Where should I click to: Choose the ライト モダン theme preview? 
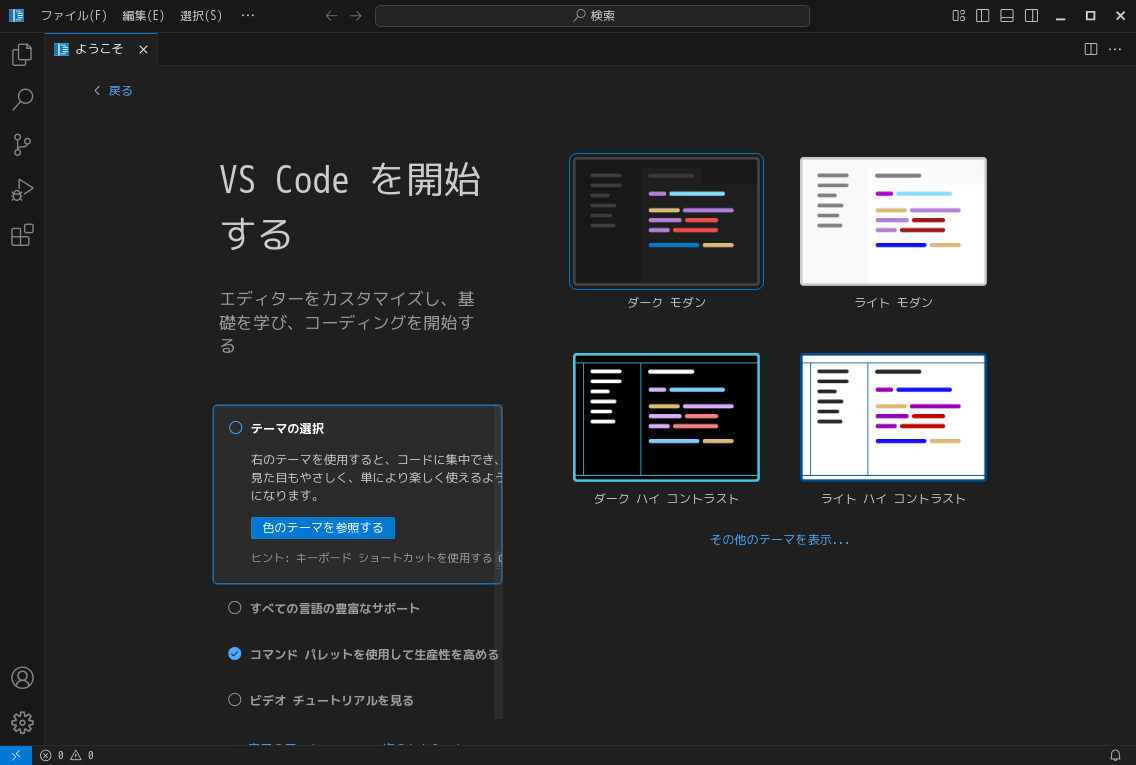pos(893,221)
